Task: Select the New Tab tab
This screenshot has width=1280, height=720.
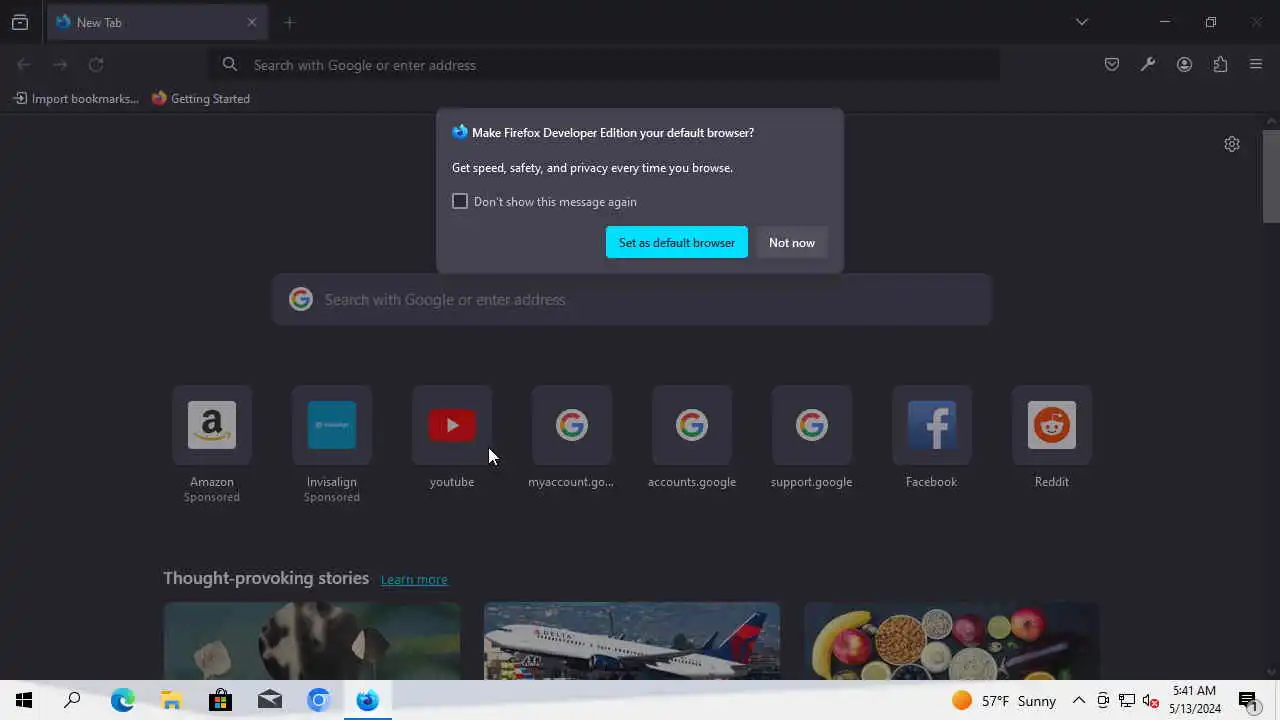Action: click(155, 22)
